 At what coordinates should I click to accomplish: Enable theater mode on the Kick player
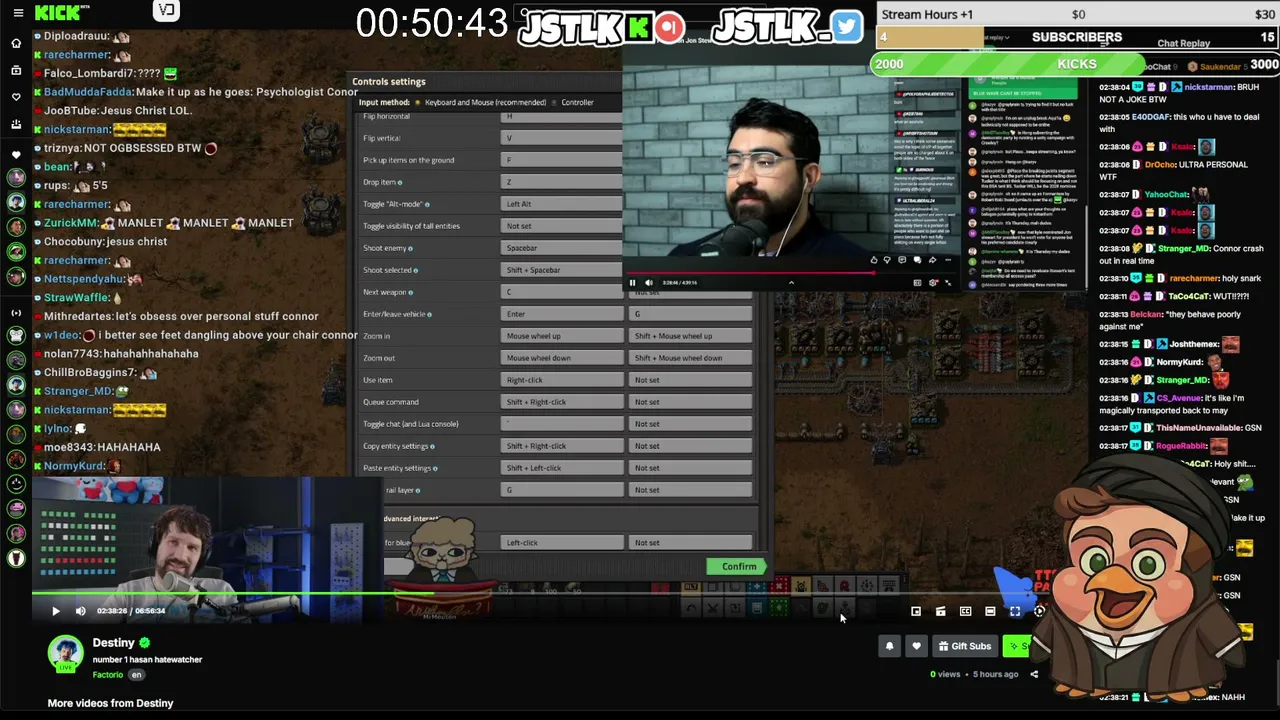click(x=990, y=611)
